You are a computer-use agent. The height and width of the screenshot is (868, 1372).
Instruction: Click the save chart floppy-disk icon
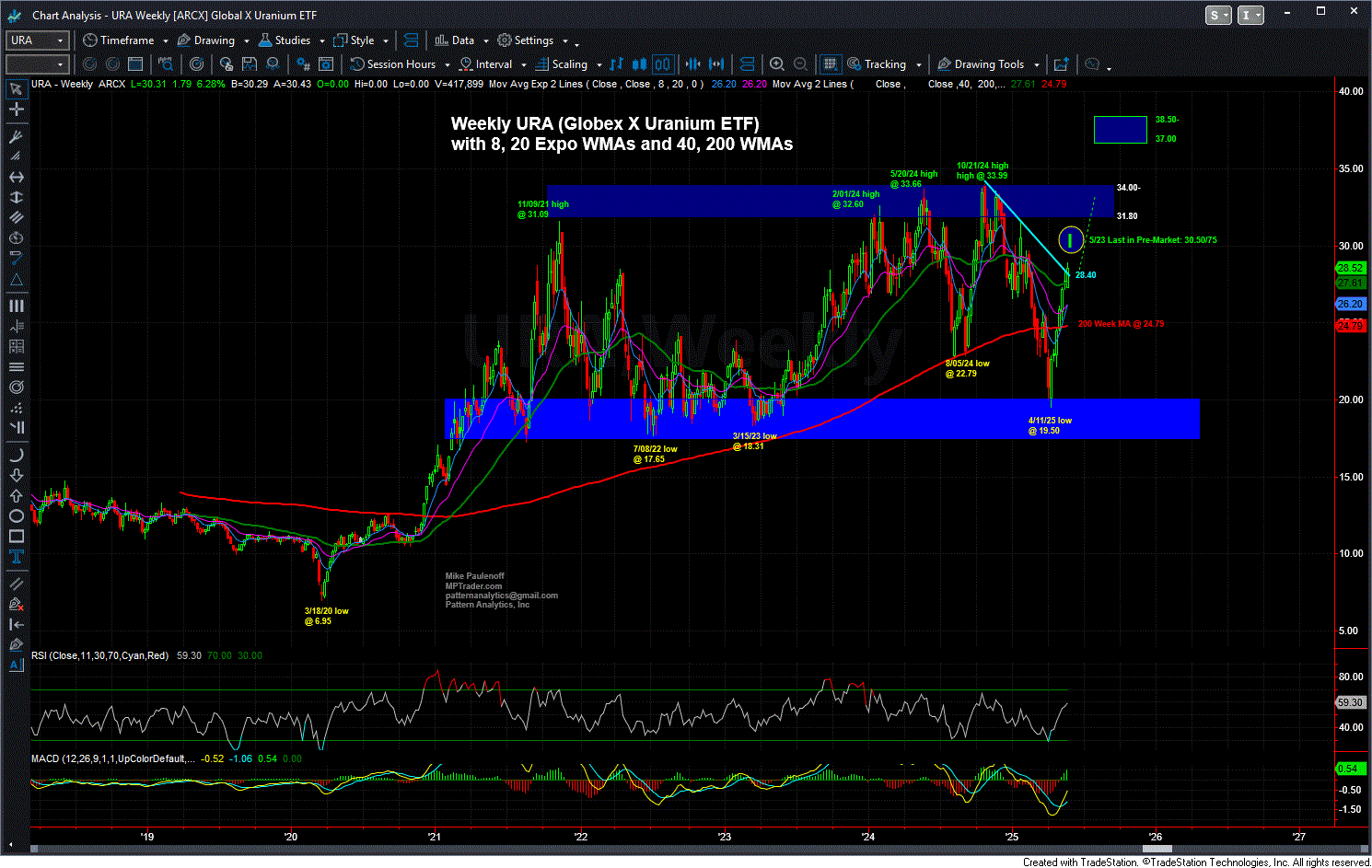[x=250, y=64]
